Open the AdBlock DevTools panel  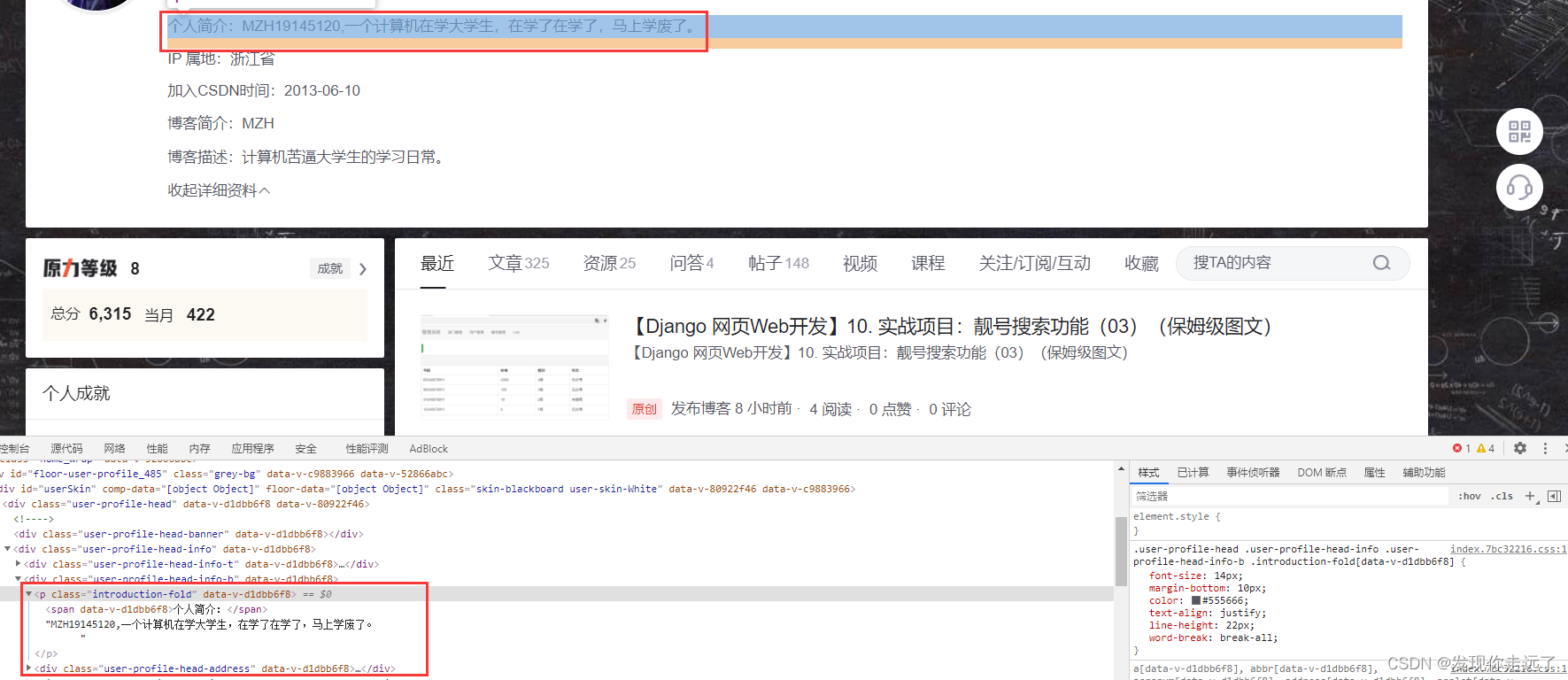coord(429,449)
